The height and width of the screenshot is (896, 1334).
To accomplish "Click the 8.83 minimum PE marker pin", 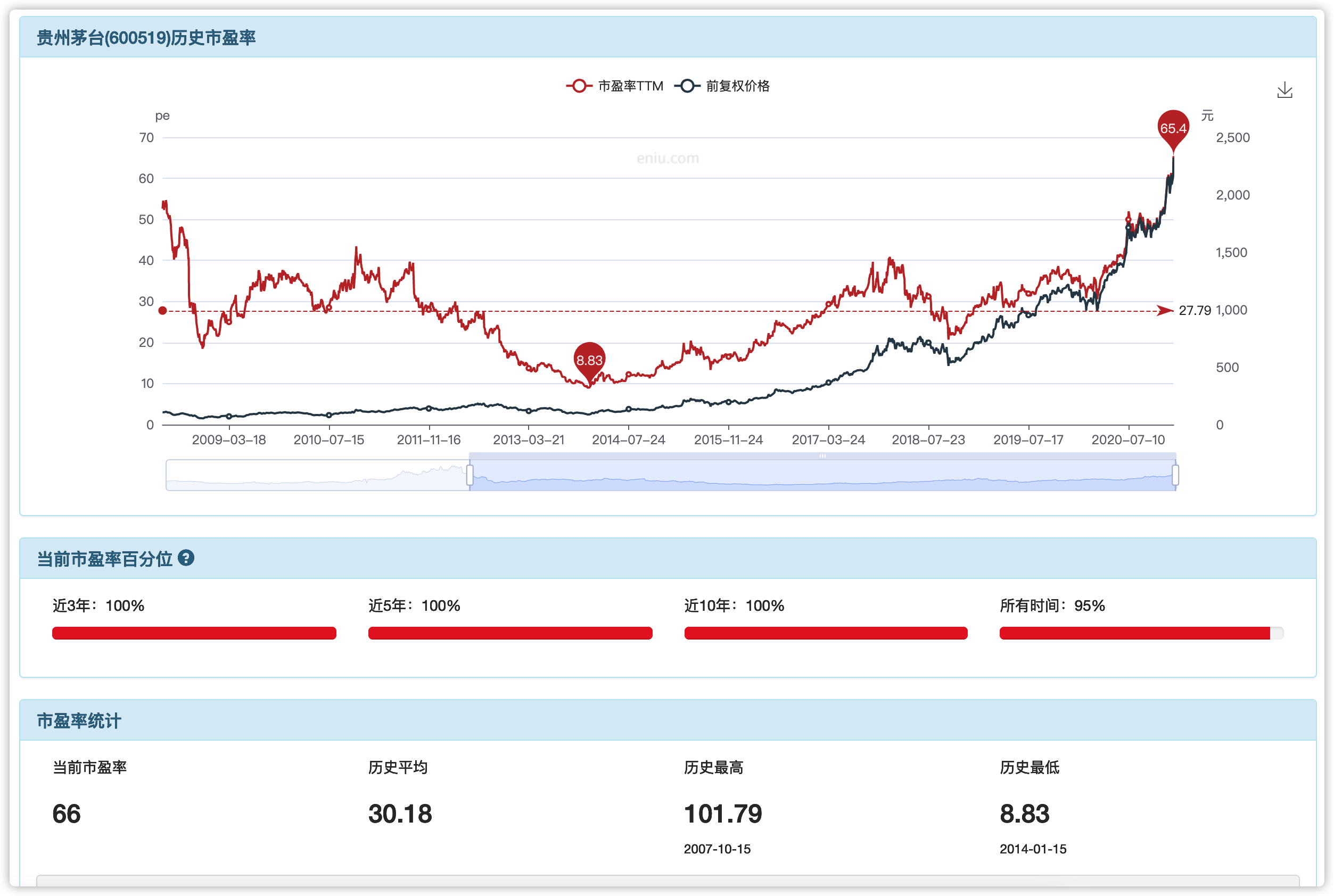I will click(589, 360).
